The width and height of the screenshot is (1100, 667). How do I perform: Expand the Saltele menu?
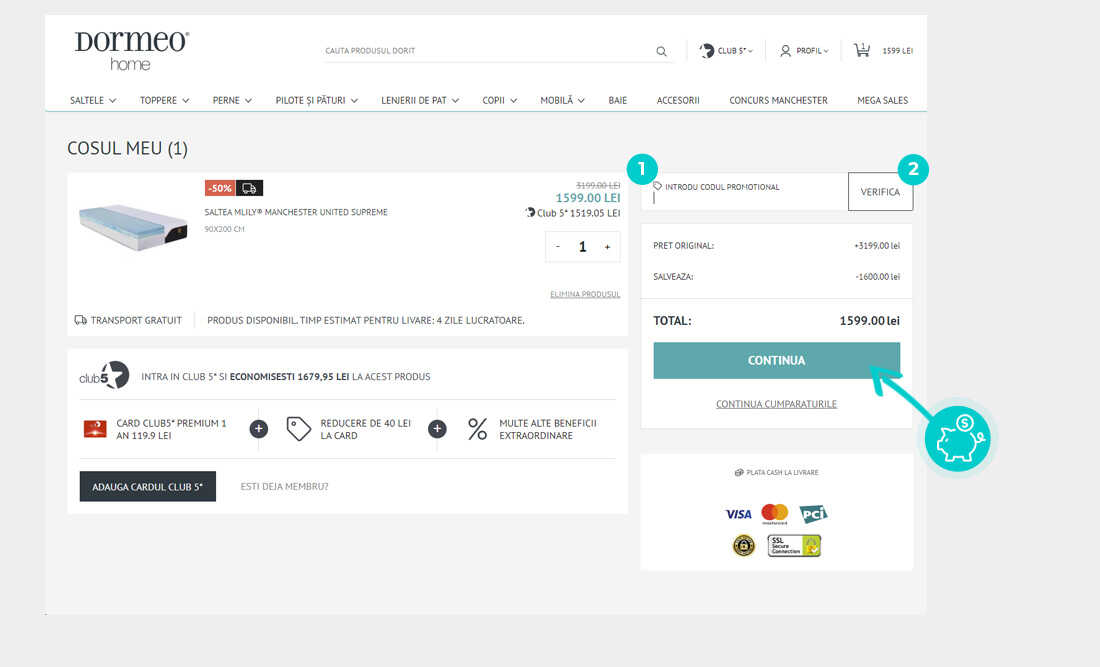point(93,100)
